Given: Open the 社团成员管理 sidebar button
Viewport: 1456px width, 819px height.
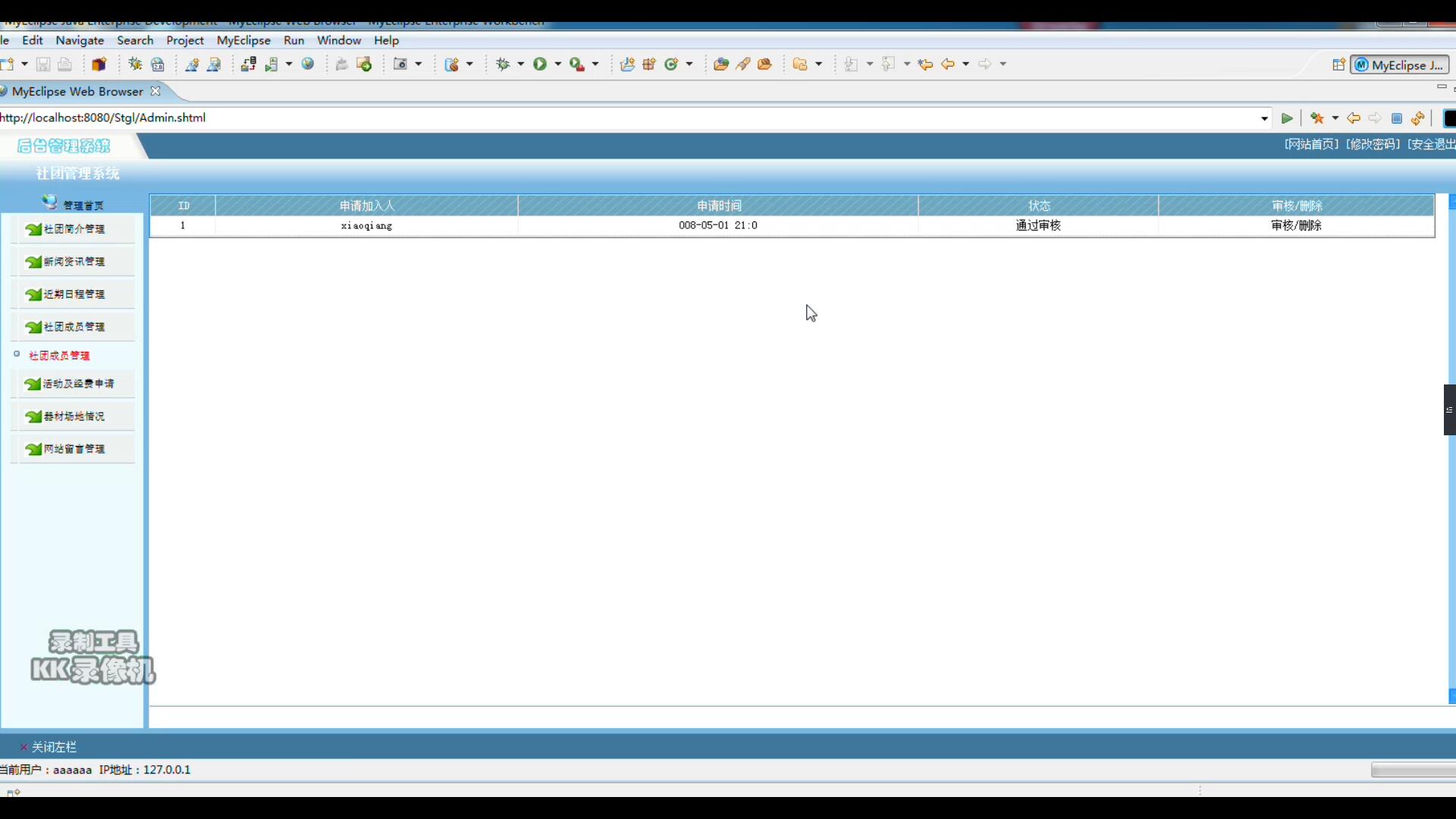Looking at the screenshot, I should click(x=74, y=327).
